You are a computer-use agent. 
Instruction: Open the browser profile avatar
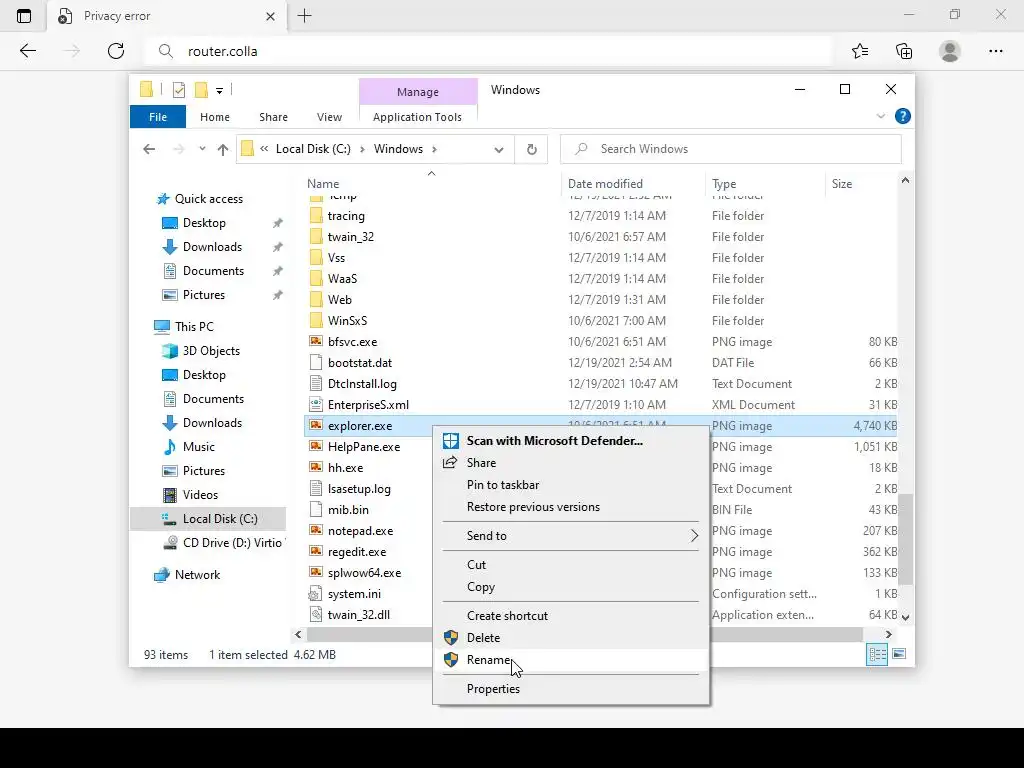pos(950,51)
